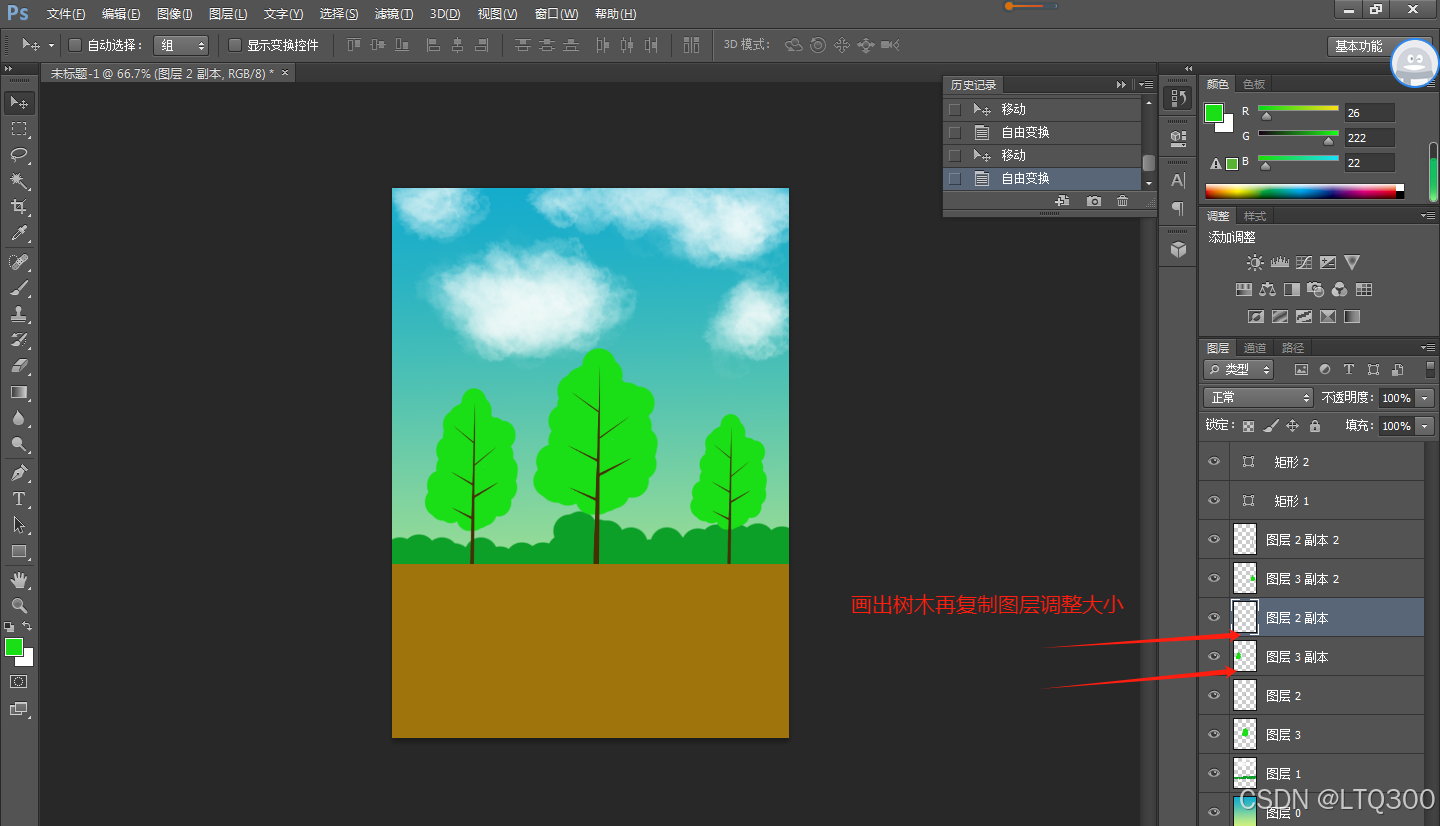Select the Lasso tool
Image resolution: width=1440 pixels, height=826 pixels.
[19, 155]
